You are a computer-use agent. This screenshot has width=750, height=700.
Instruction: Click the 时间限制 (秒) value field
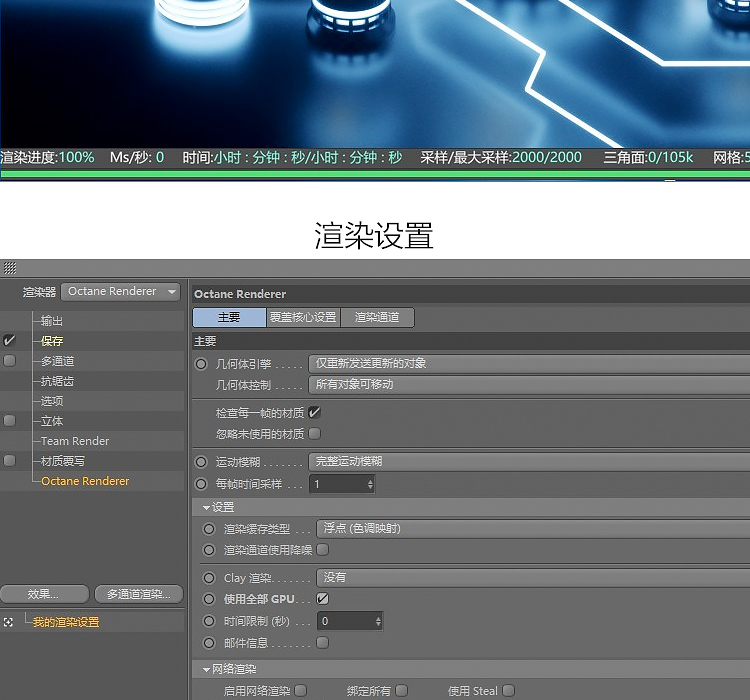[x=346, y=621]
